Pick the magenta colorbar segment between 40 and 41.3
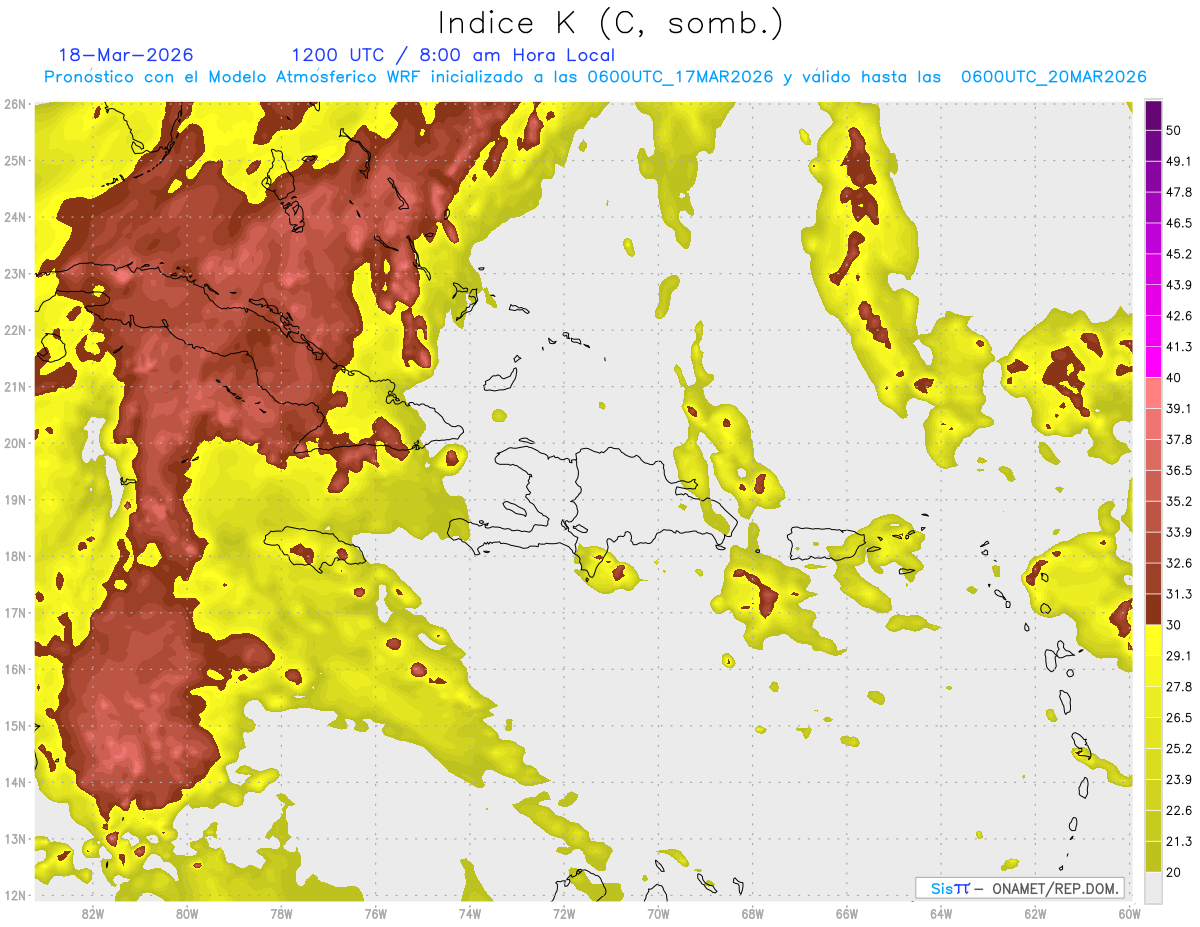 point(1153,362)
